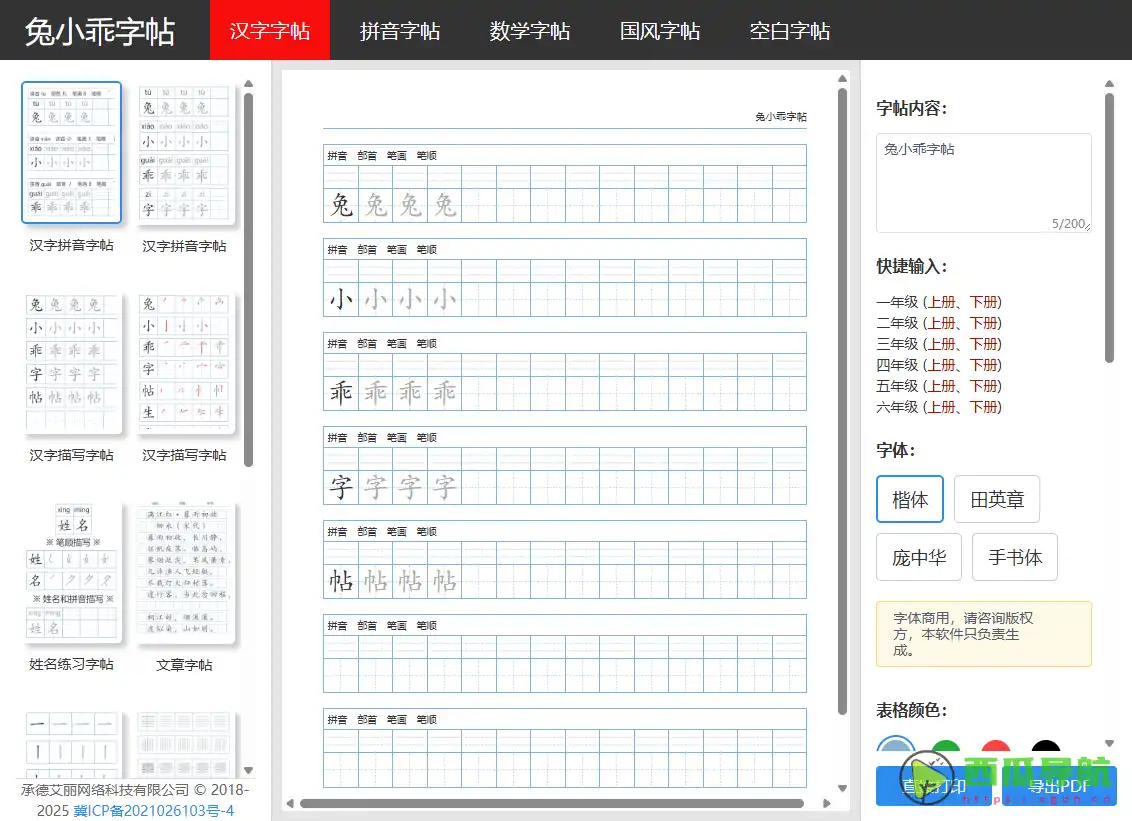This screenshot has height=821, width=1132.
Task: Select the 庞中华 font style
Action: pos(918,557)
